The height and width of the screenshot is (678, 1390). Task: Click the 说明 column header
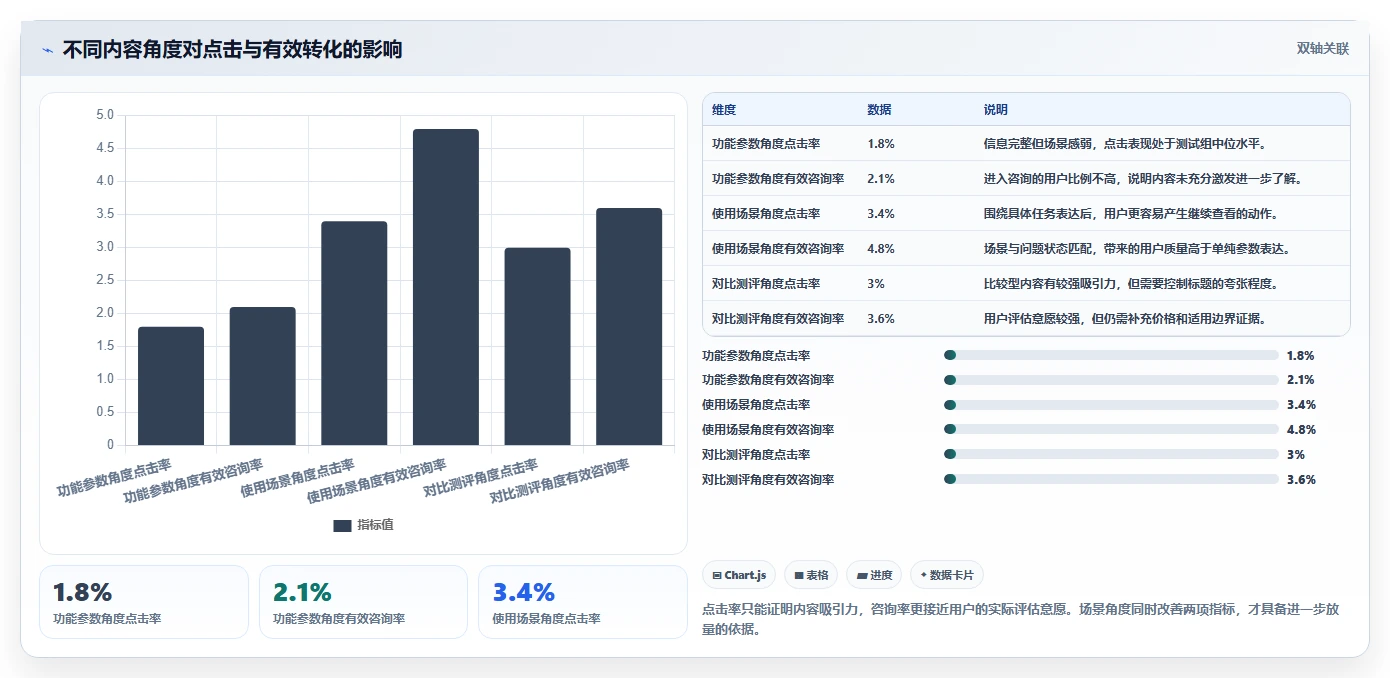point(996,110)
